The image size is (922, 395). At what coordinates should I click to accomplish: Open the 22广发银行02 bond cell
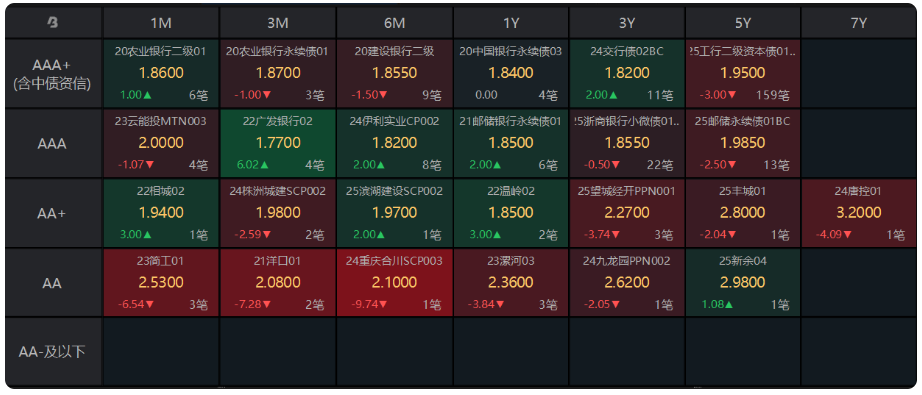(277, 143)
